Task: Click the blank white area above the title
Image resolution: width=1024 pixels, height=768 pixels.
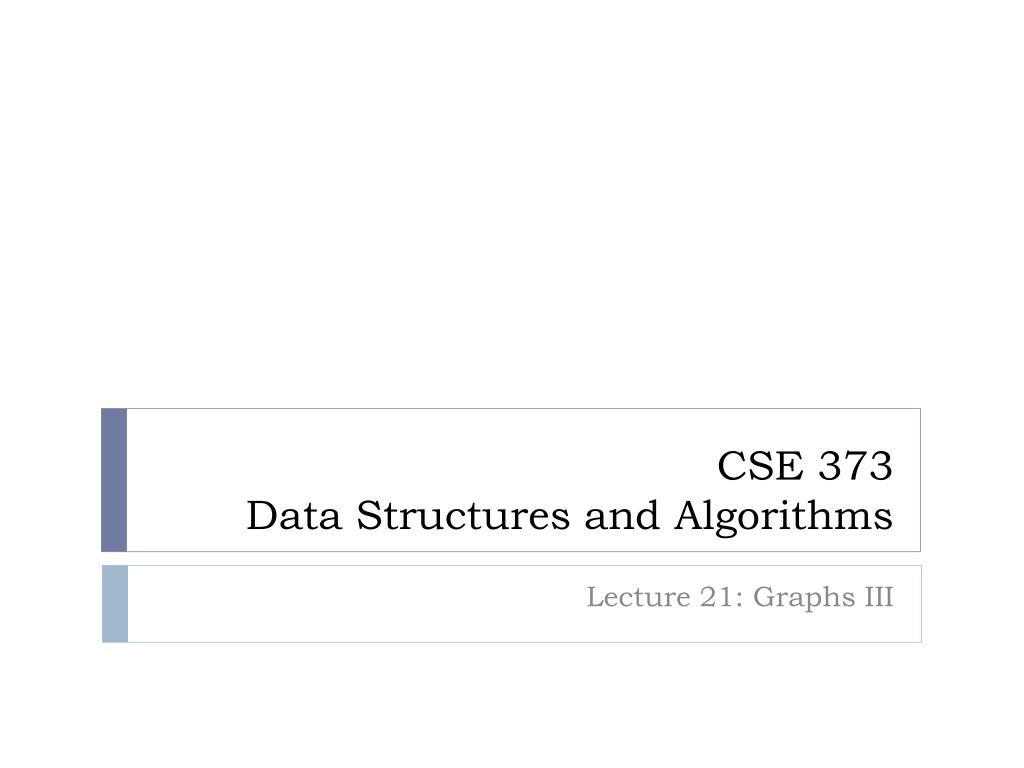Action: pos(512,200)
